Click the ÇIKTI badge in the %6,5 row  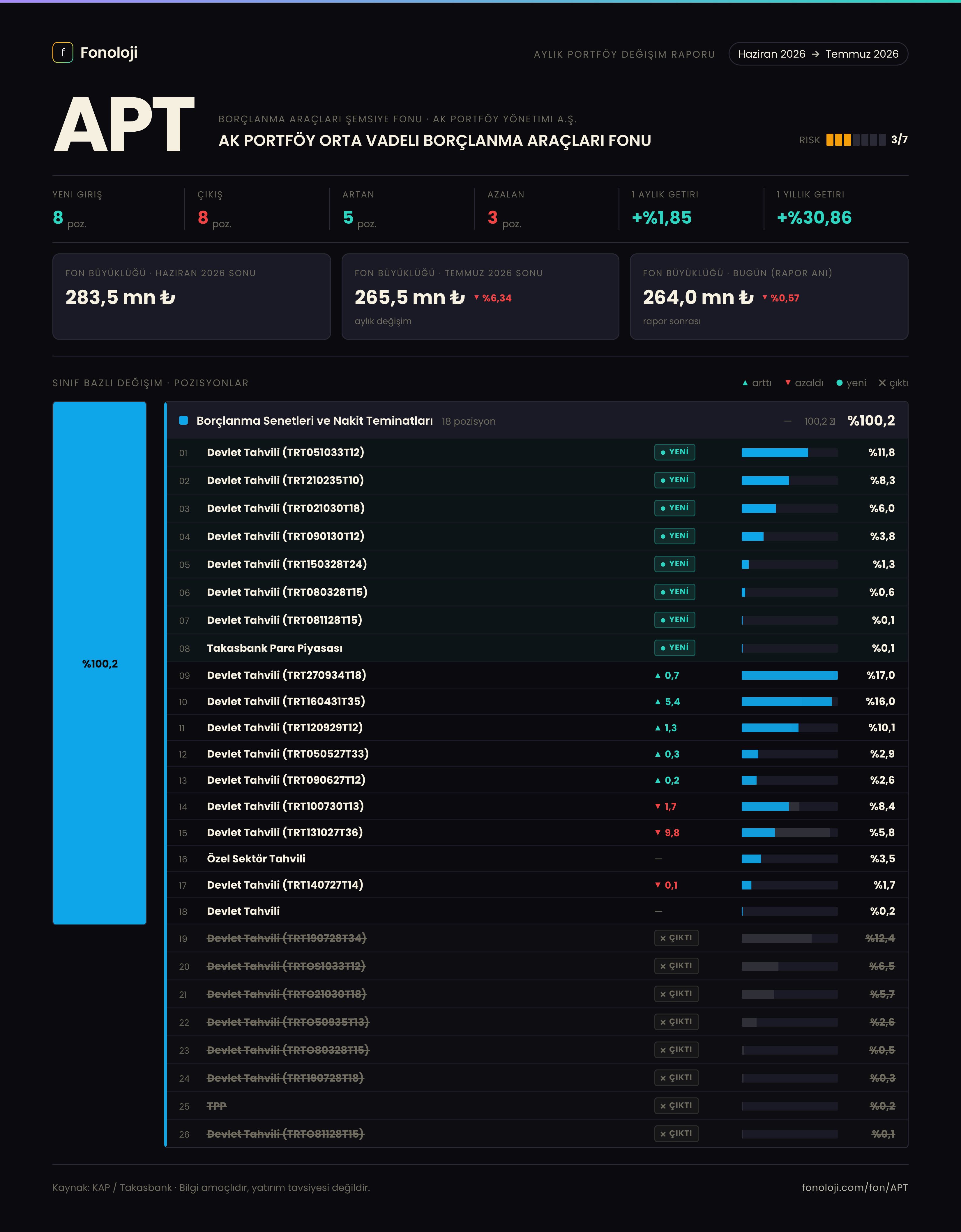pyautogui.click(x=676, y=966)
